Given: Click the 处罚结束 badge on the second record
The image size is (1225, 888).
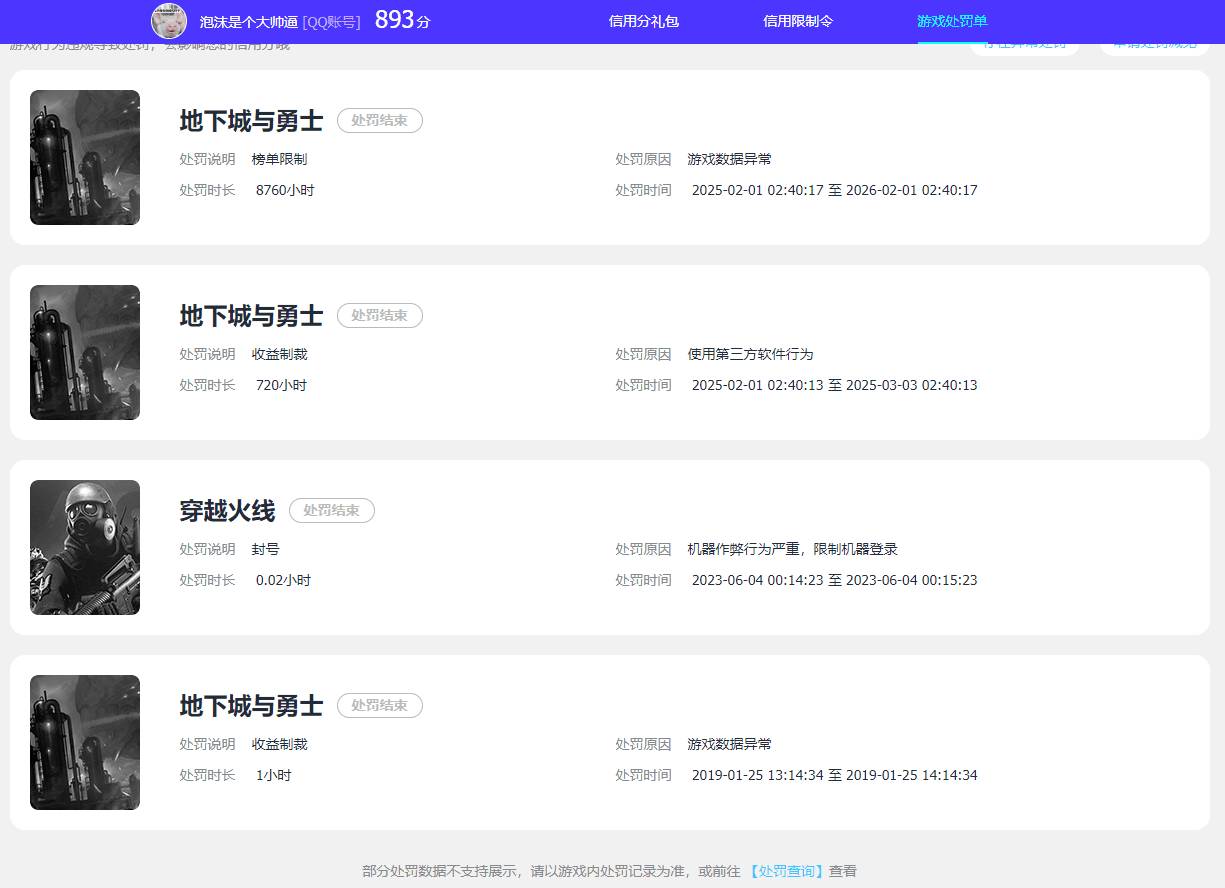Looking at the screenshot, I should [379, 315].
